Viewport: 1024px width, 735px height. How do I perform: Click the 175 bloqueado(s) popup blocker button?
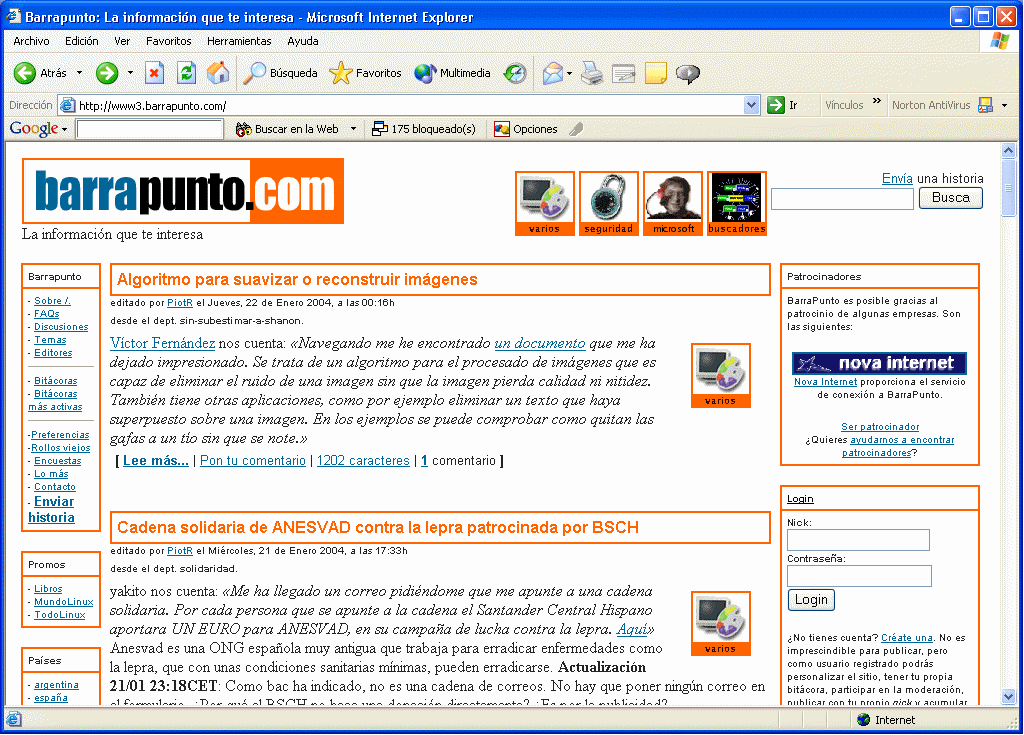(x=423, y=129)
